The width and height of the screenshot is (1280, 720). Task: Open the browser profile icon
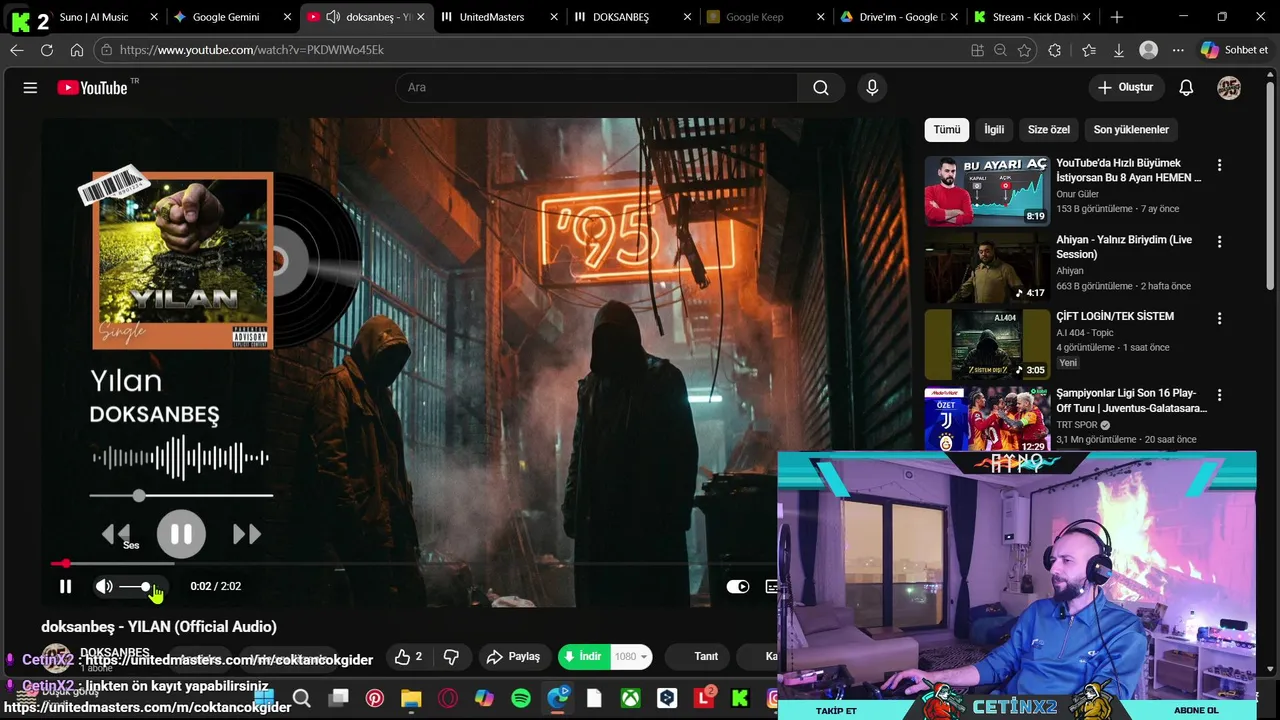[x=1149, y=50]
